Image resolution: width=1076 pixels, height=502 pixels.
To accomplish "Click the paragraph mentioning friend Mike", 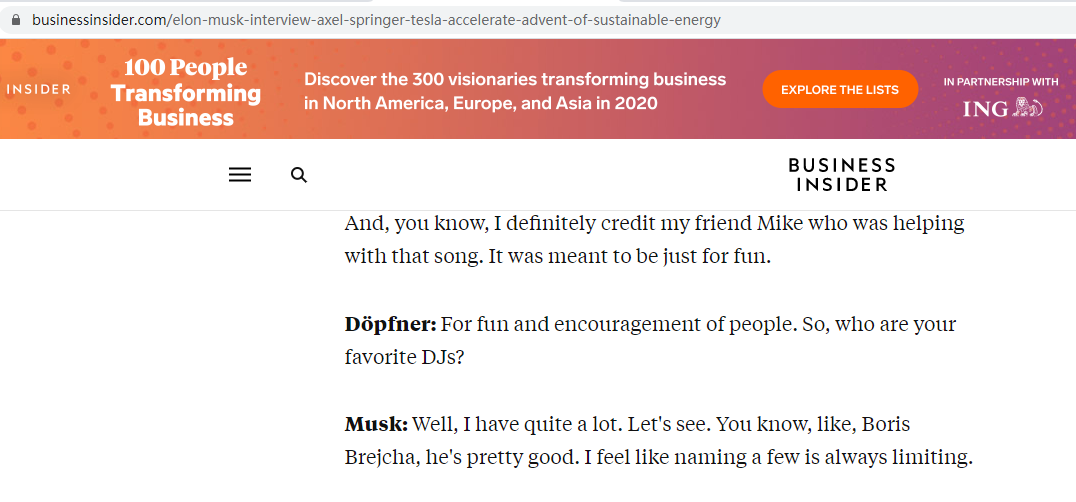I will pyautogui.click(x=654, y=240).
